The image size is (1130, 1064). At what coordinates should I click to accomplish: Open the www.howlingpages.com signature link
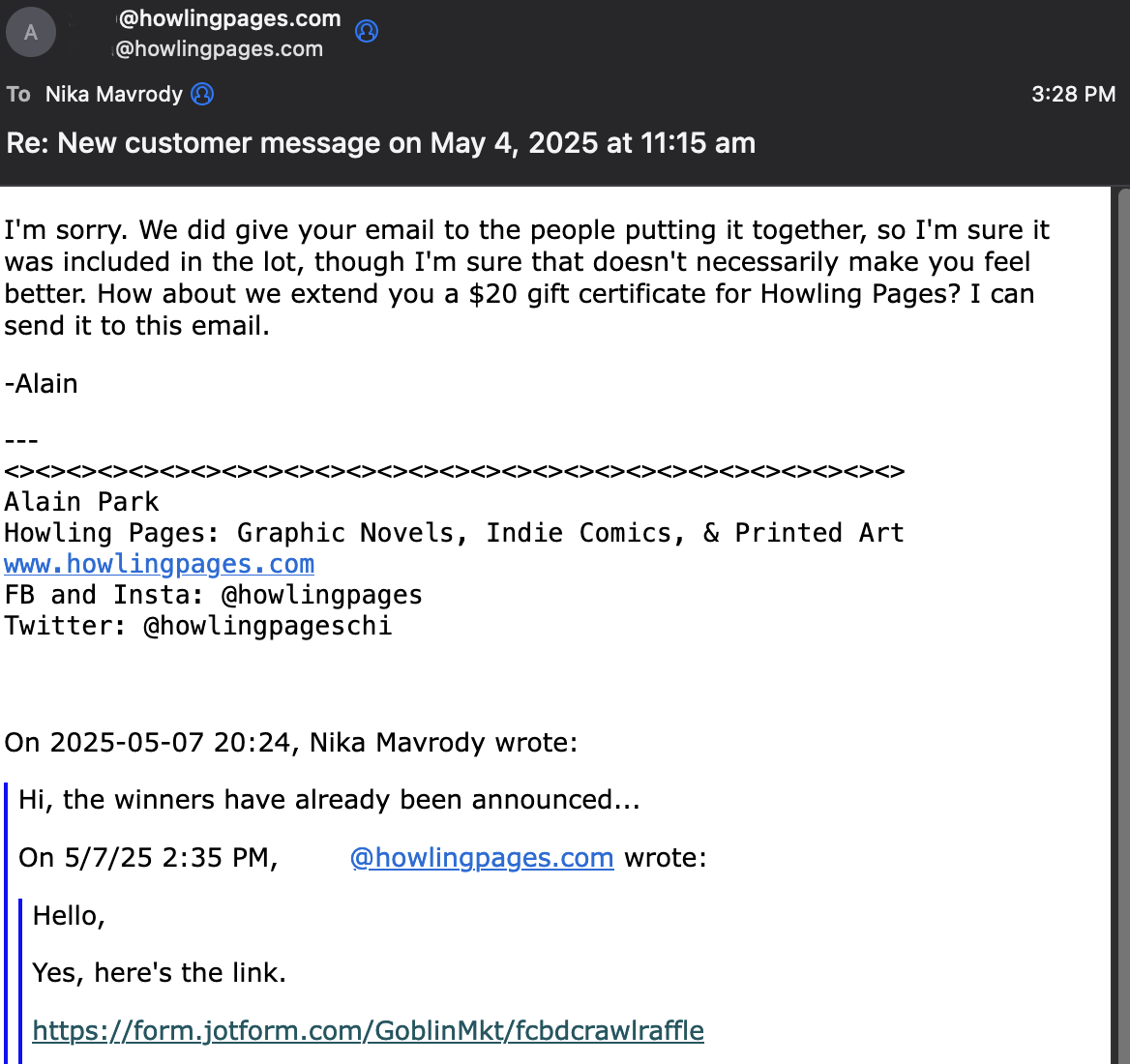[x=160, y=564]
